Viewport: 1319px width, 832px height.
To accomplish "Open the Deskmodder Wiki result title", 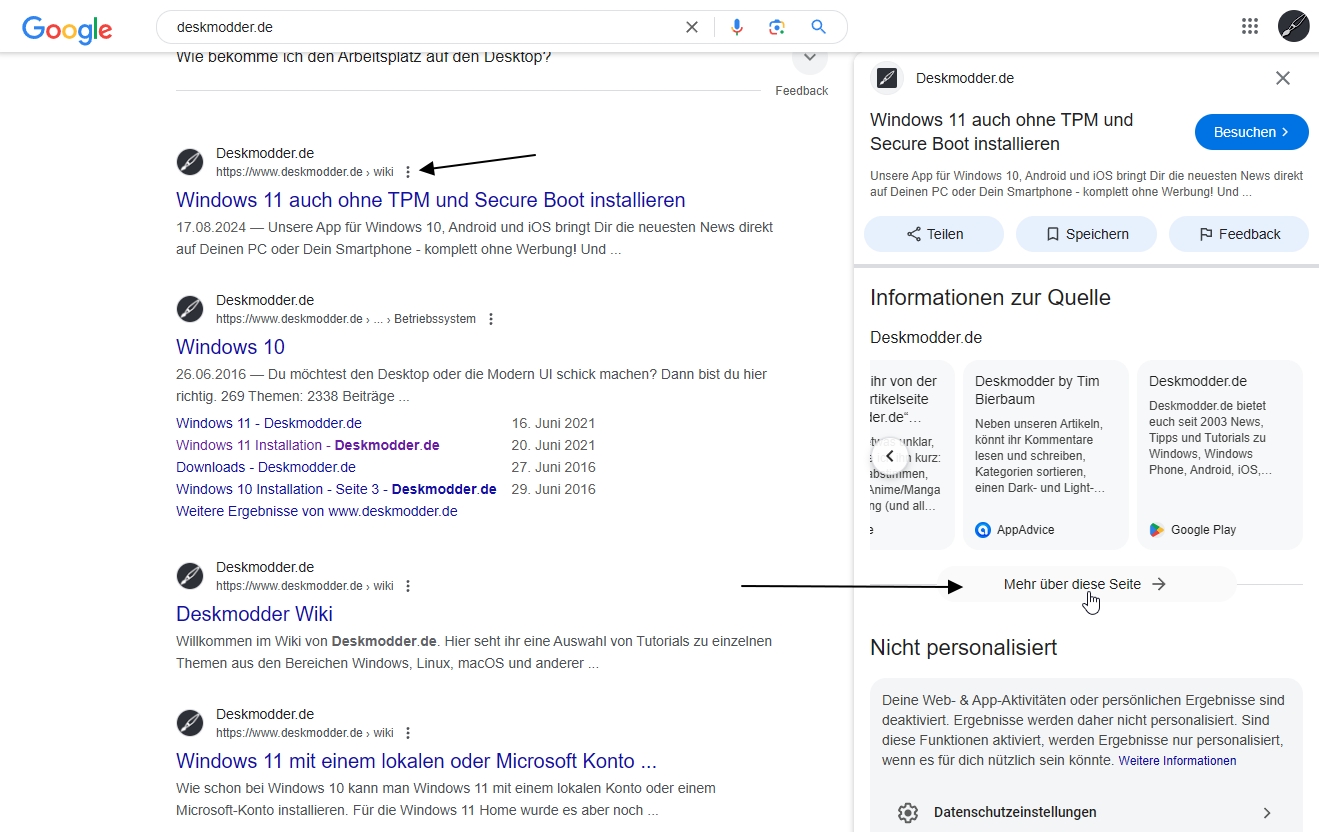I will pos(254,614).
